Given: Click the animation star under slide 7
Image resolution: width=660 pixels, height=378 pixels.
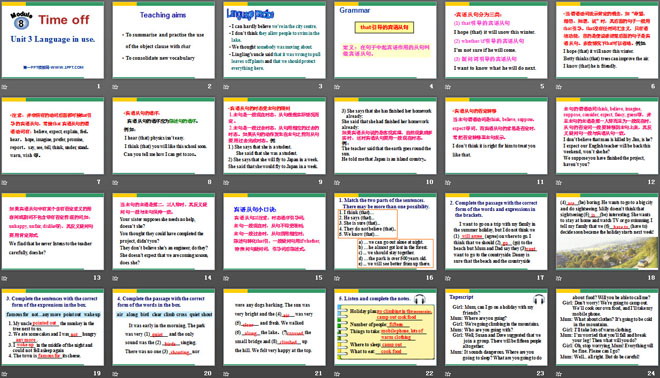Looking at the screenshot, I should pos(4,183).
